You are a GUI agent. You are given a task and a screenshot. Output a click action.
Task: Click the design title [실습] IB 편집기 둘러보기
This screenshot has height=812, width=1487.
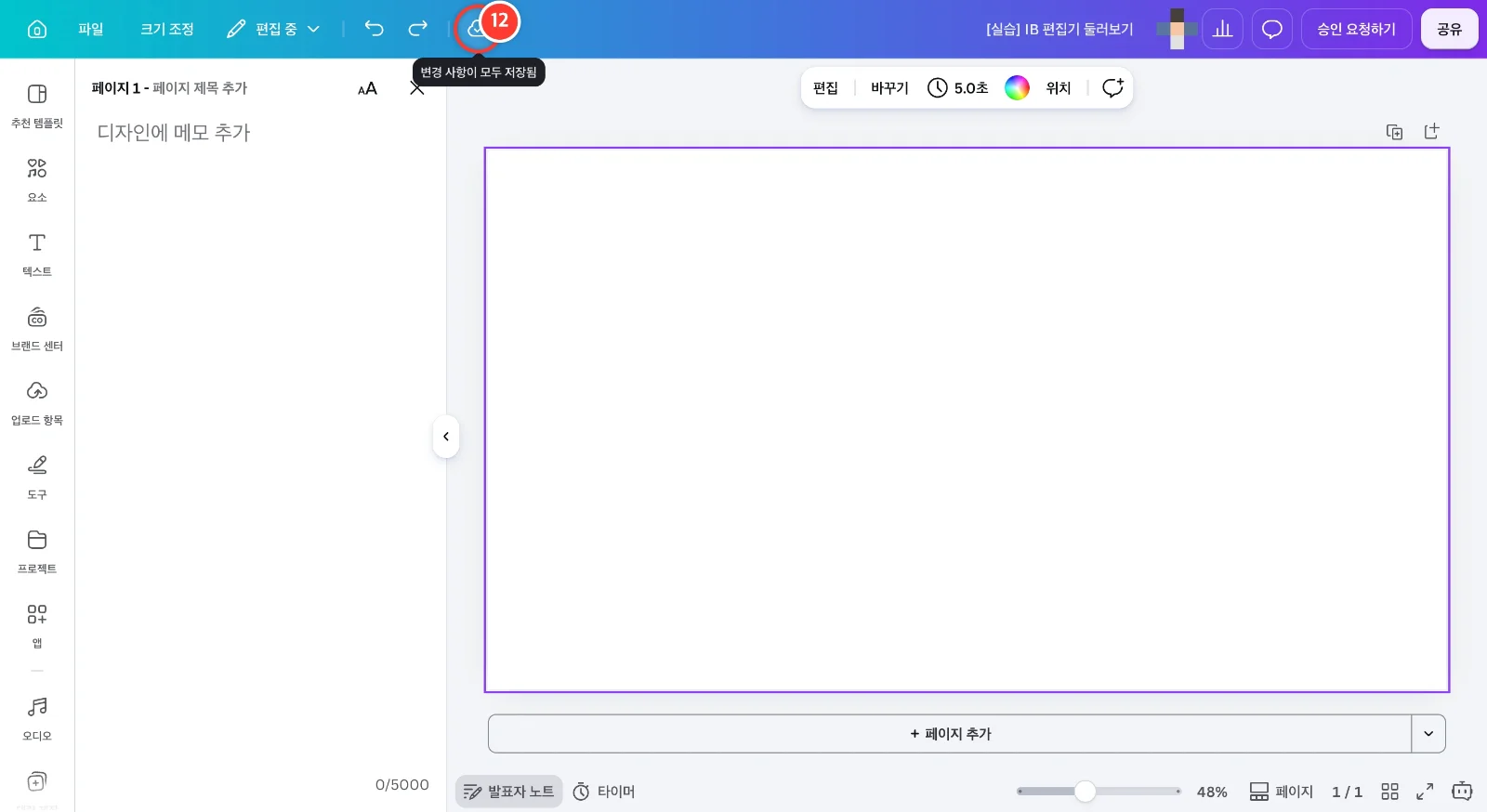click(x=1059, y=29)
